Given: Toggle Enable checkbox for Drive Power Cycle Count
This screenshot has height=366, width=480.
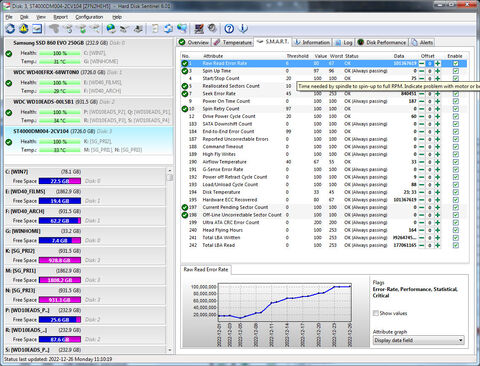Looking at the screenshot, I should click(456, 116).
